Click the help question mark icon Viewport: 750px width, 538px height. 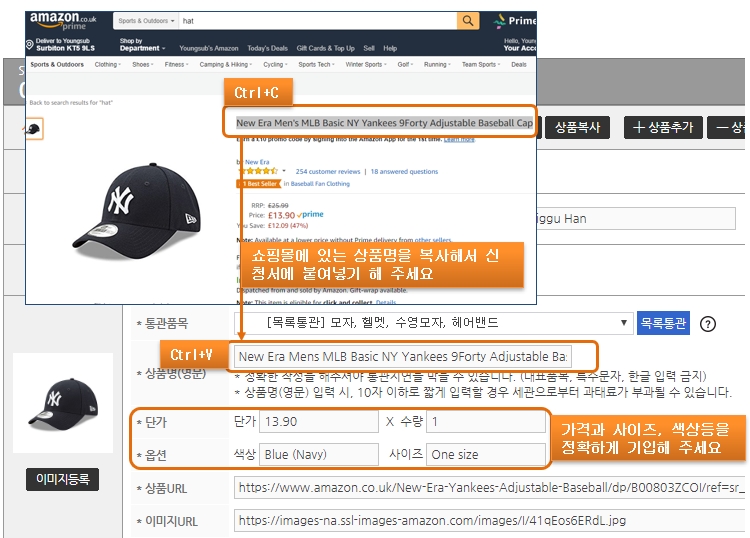coord(707,324)
